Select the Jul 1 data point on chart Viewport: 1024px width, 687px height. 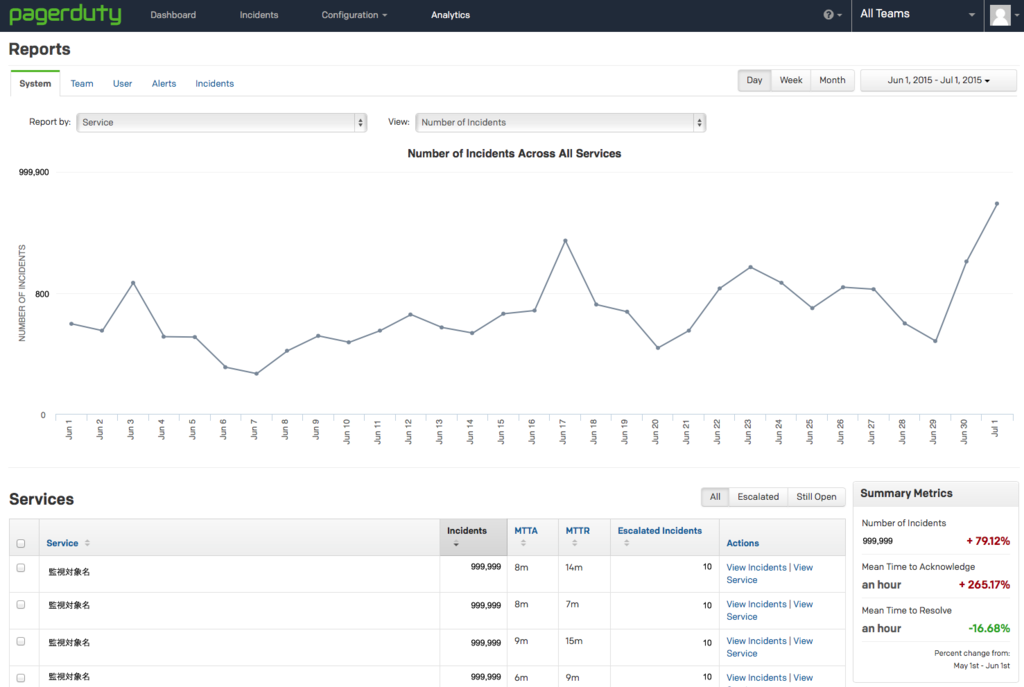[997, 204]
